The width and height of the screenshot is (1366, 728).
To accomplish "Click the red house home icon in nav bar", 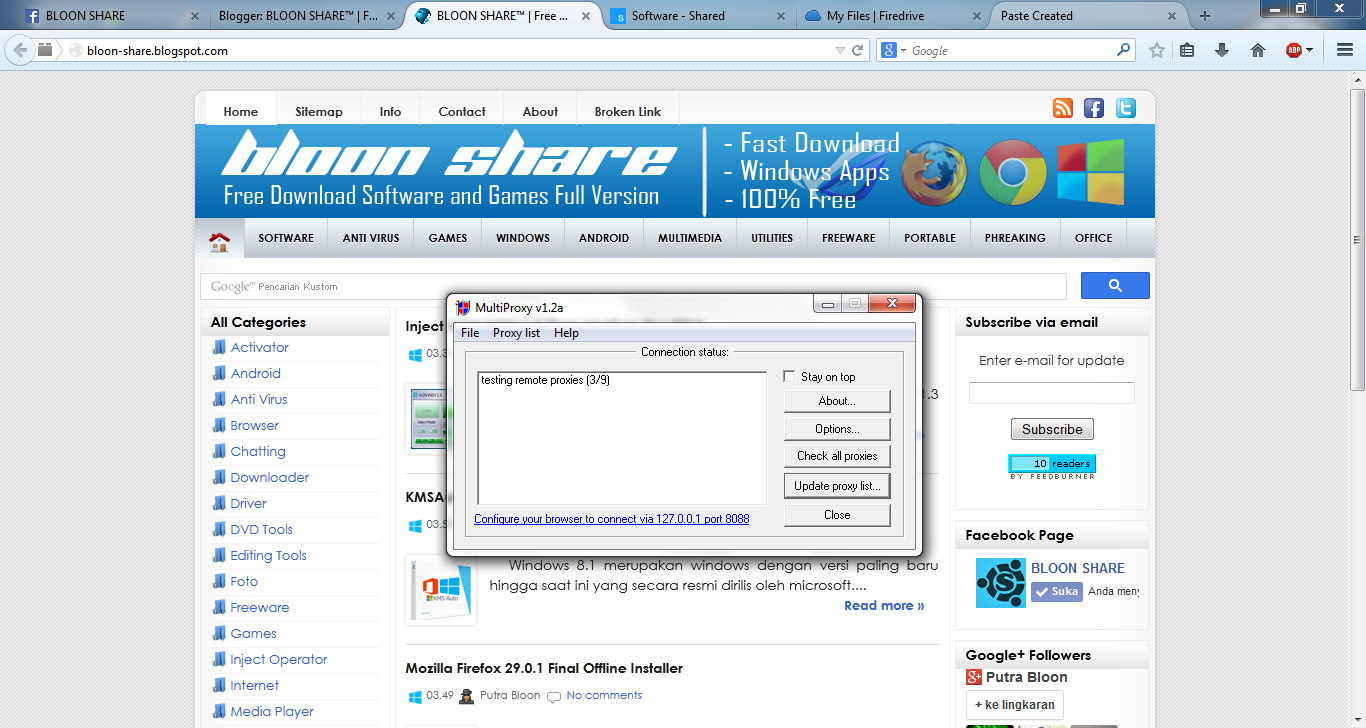I will pyautogui.click(x=220, y=241).
